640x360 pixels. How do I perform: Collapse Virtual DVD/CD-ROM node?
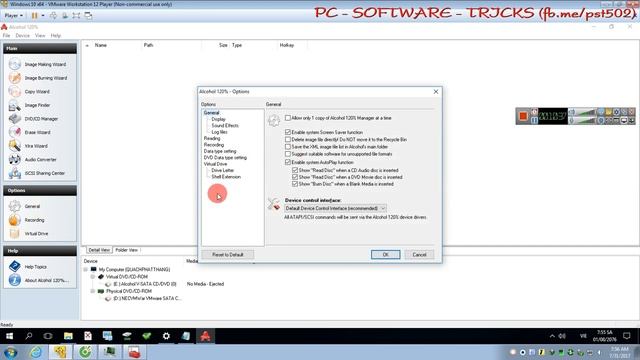coord(93,277)
